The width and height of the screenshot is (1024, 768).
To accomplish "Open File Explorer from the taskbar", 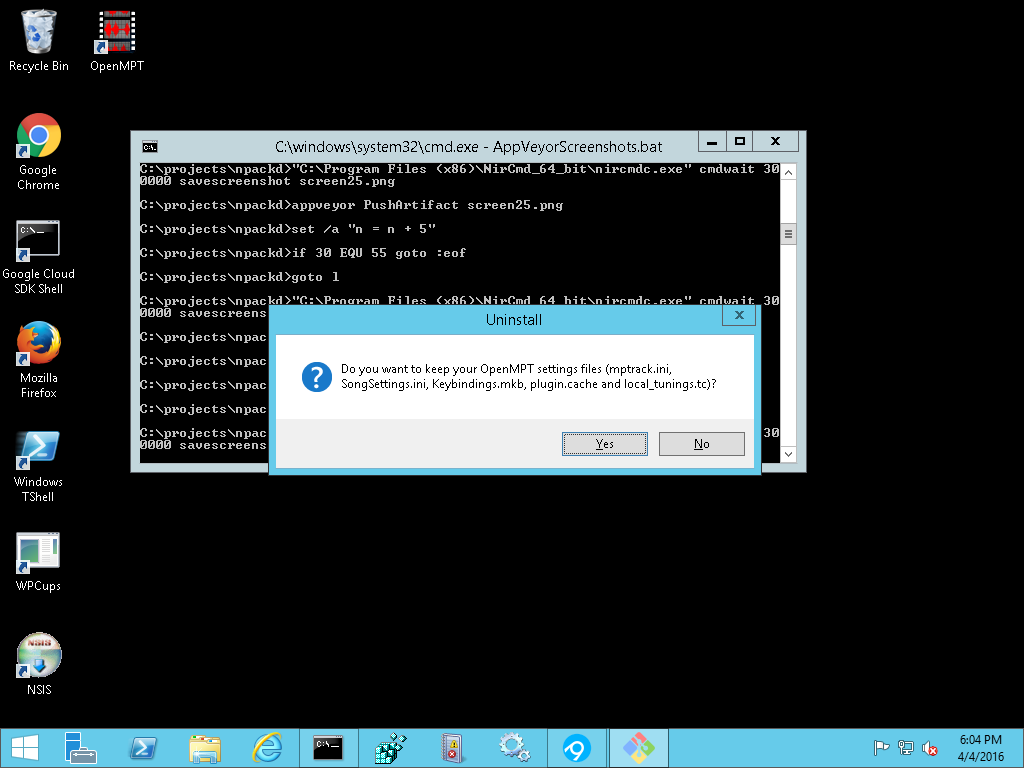I will pyautogui.click(x=205, y=748).
